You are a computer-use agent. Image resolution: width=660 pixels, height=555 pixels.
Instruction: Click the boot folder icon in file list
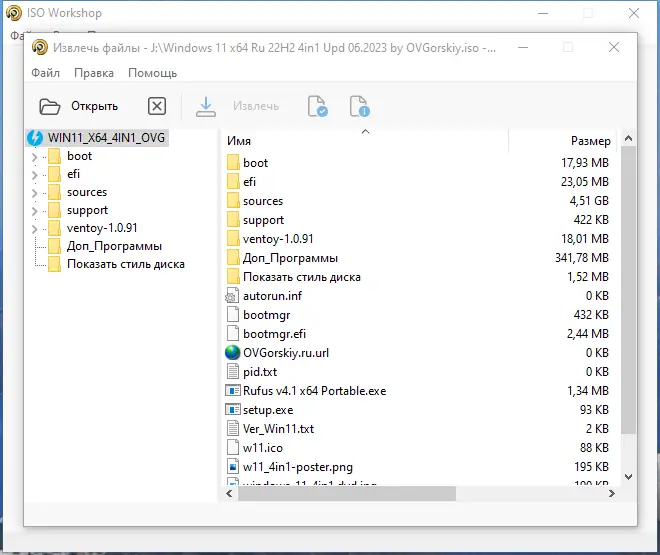click(x=233, y=163)
